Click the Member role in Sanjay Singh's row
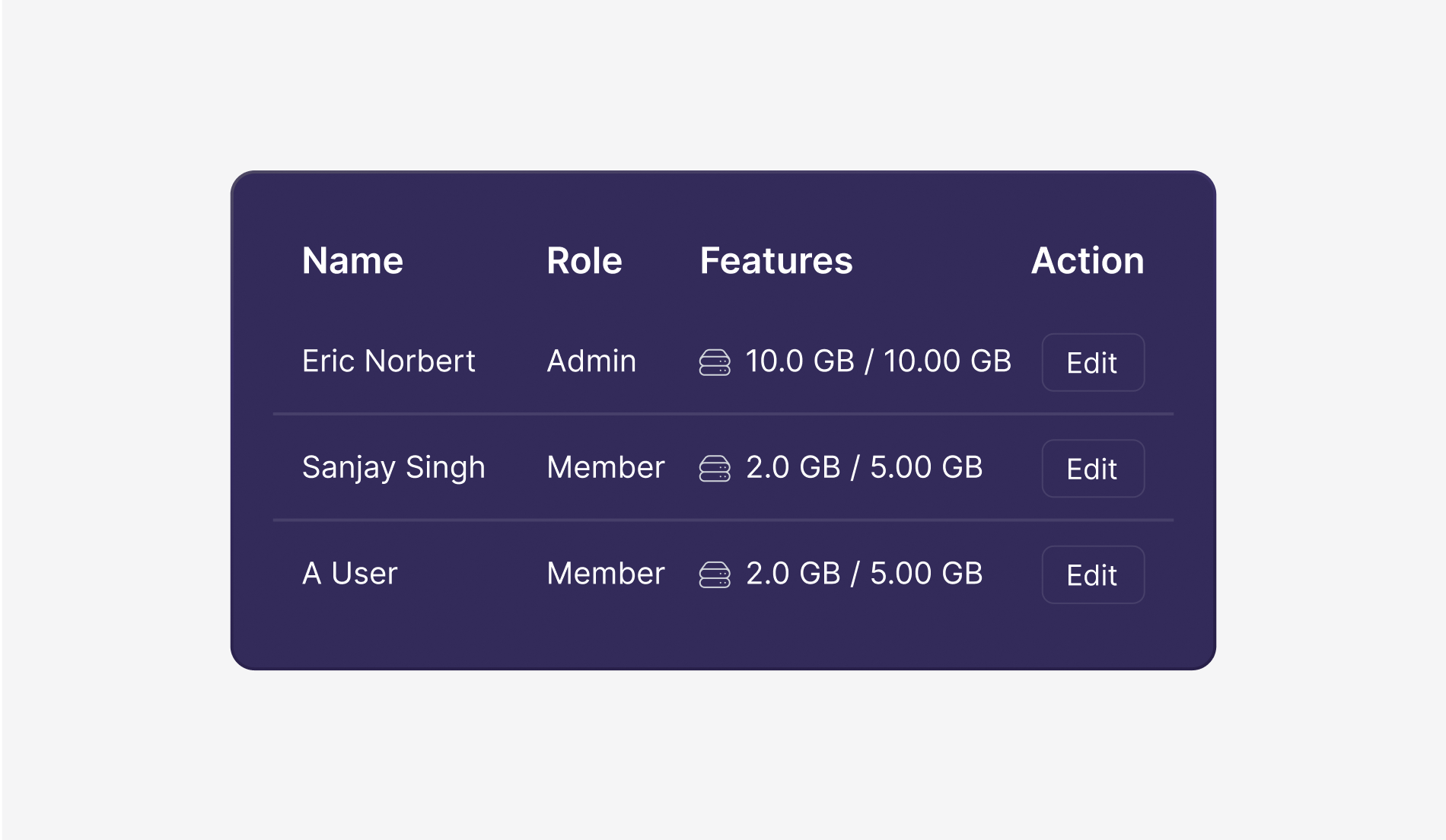The height and width of the screenshot is (840, 1446). pyautogui.click(x=605, y=468)
